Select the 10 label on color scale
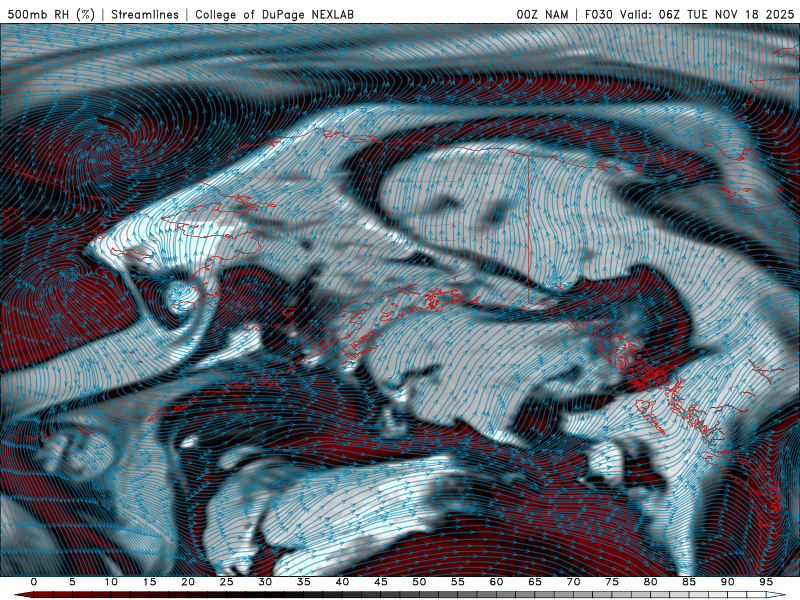Screen dimensions: 800x600 click(111, 582)
